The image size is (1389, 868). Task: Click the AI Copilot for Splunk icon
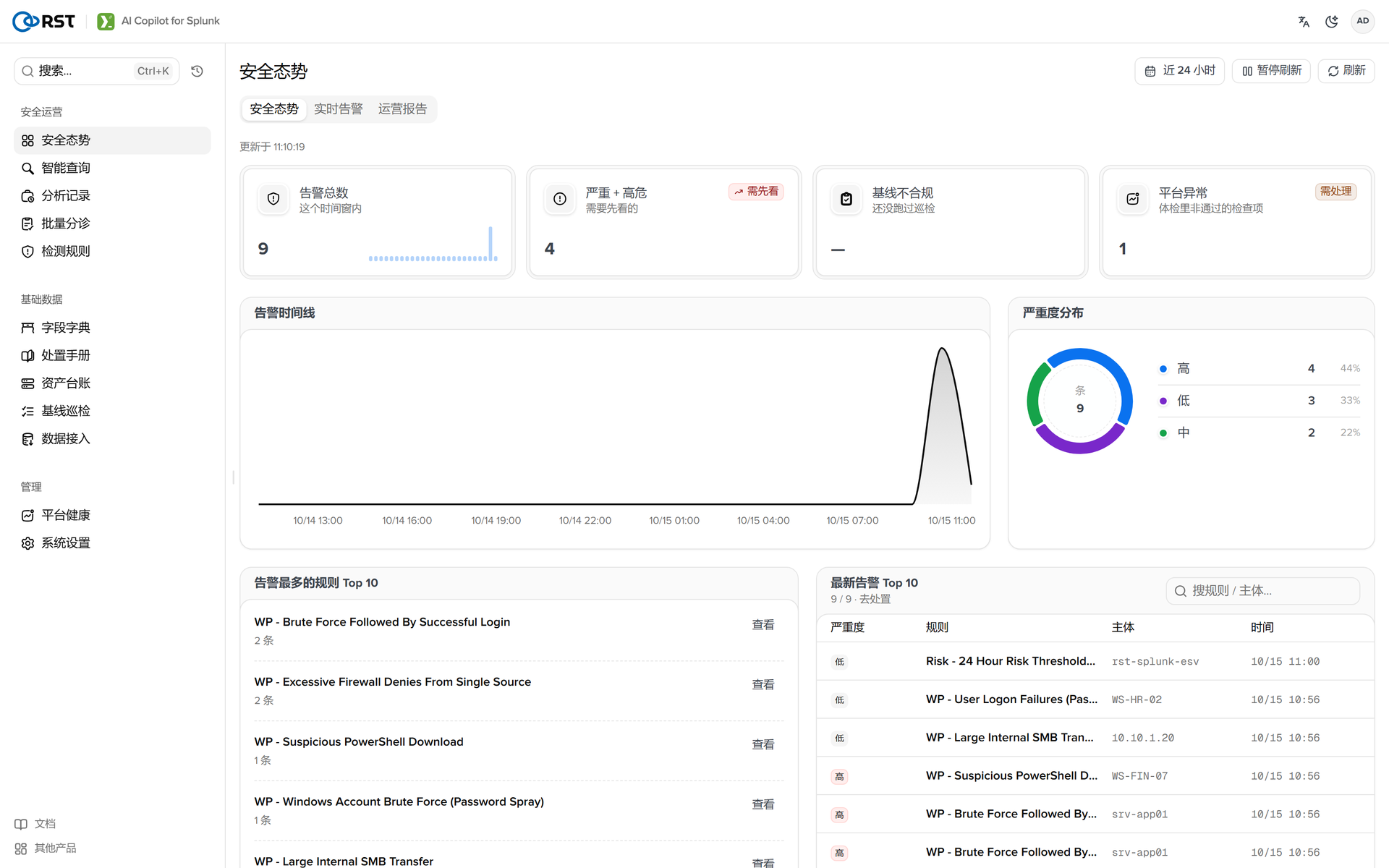click(x=106, y=21)
